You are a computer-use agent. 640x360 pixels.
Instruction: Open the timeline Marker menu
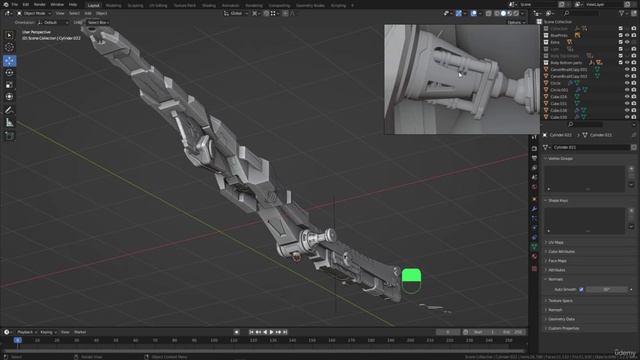(x=80, y=332)
